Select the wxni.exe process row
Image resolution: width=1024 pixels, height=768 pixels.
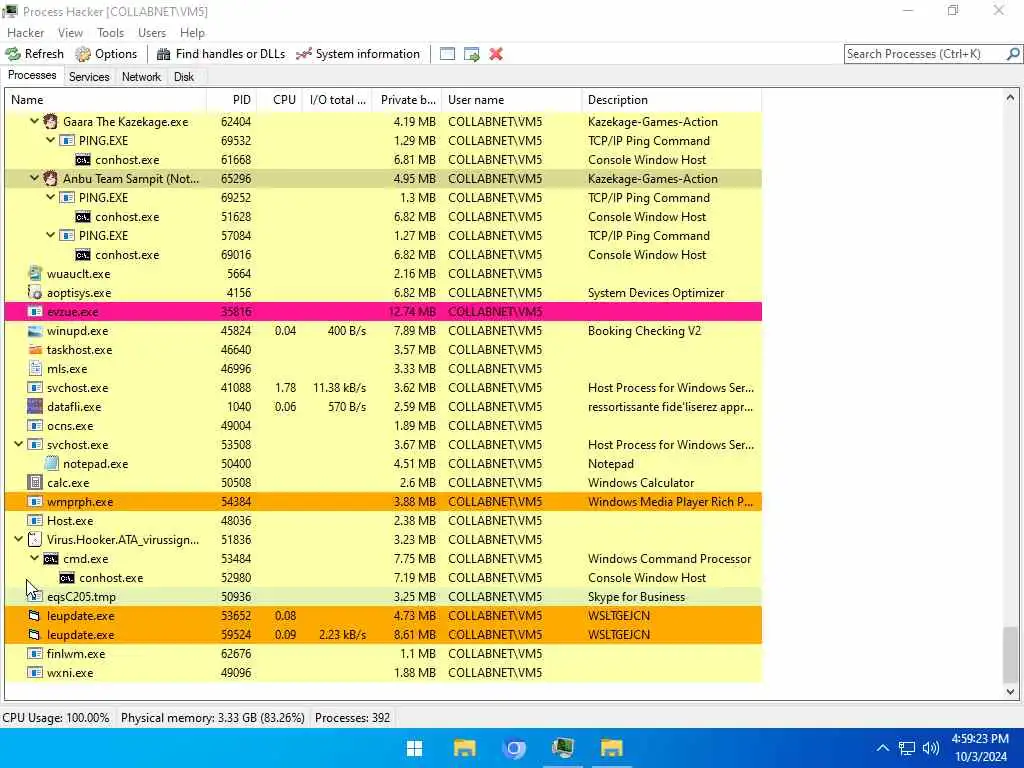tap(383, 672)
